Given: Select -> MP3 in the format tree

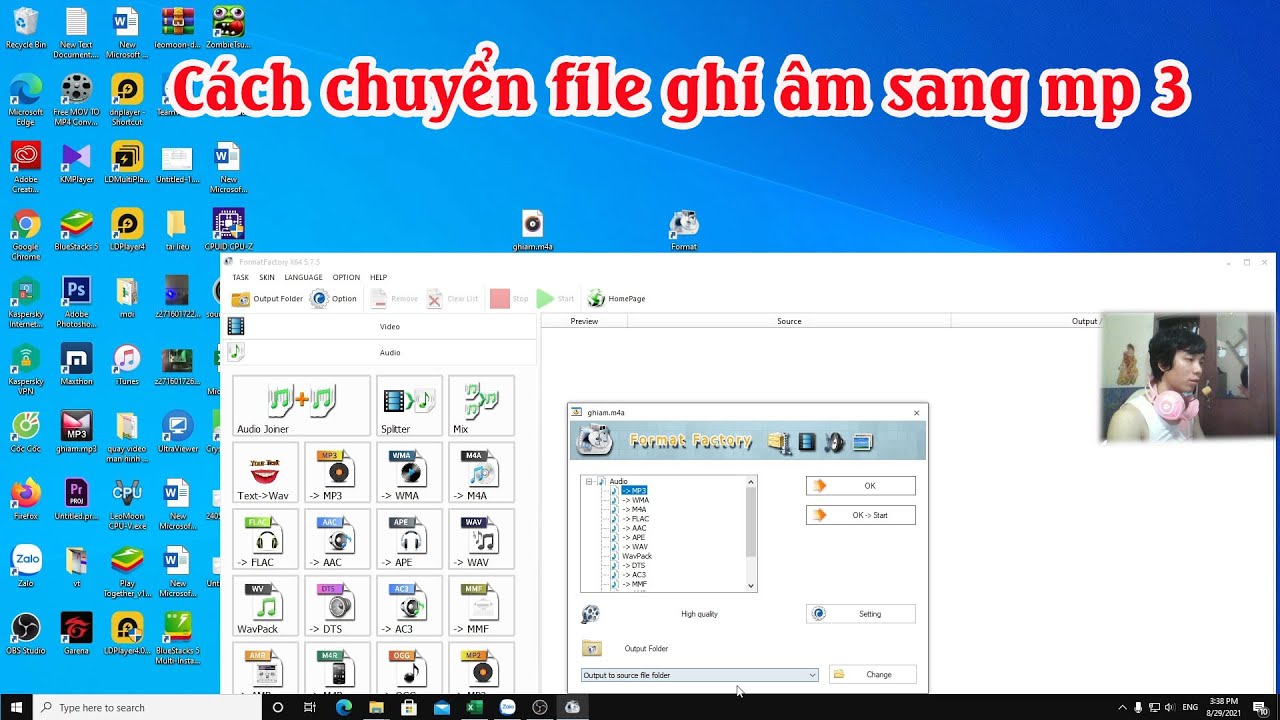Looking at the screenshot, I should (634, 491).
